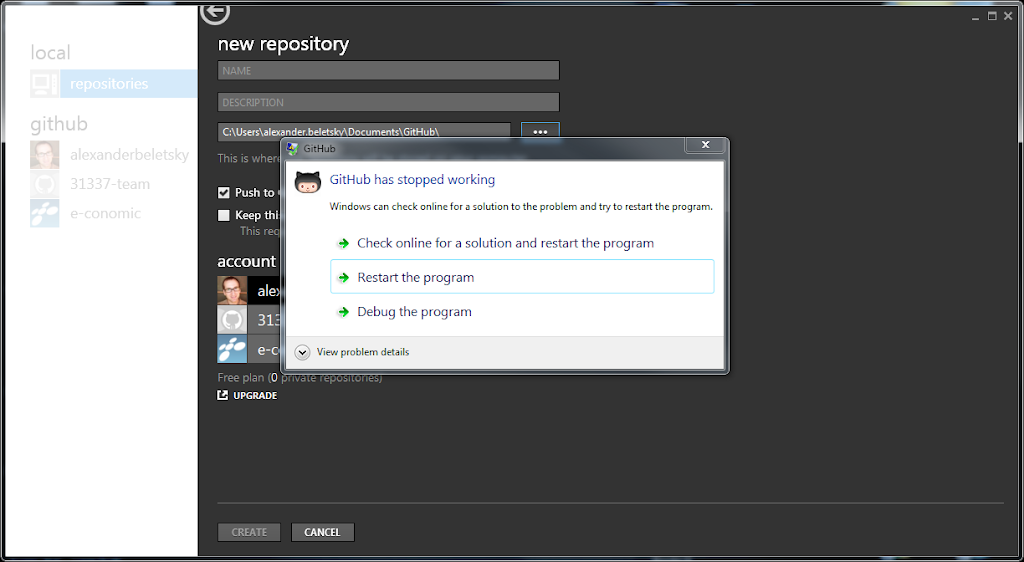Choose Restart the program option
Image resolution: width=1024 pixels, height=562 pixels.
[522, 277]
